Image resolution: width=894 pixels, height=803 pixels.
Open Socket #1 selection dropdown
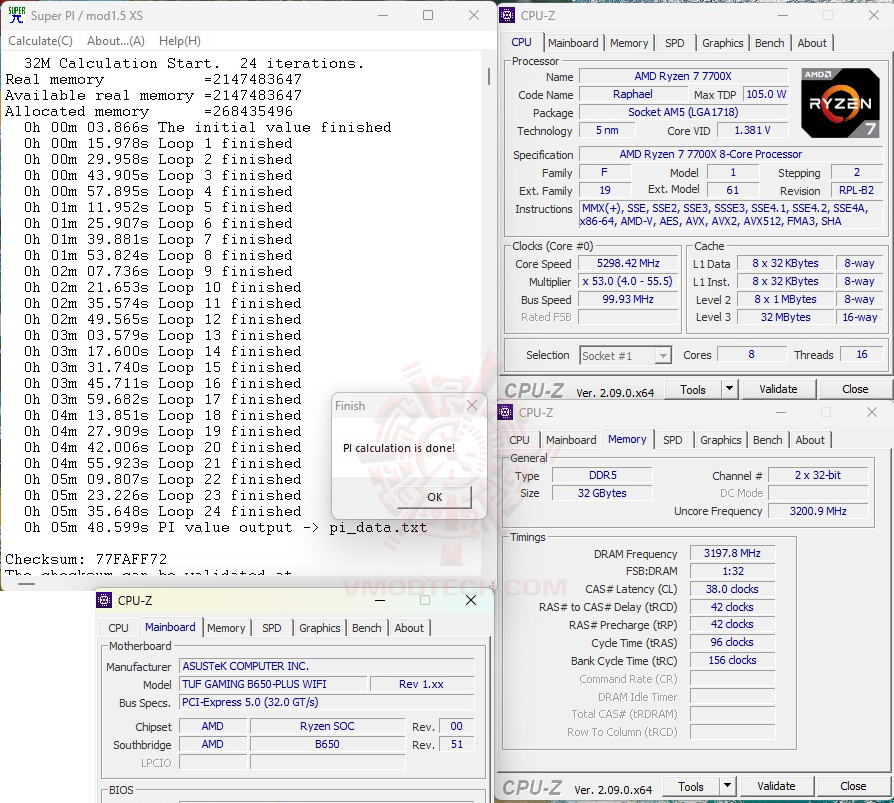coord(625,356)
